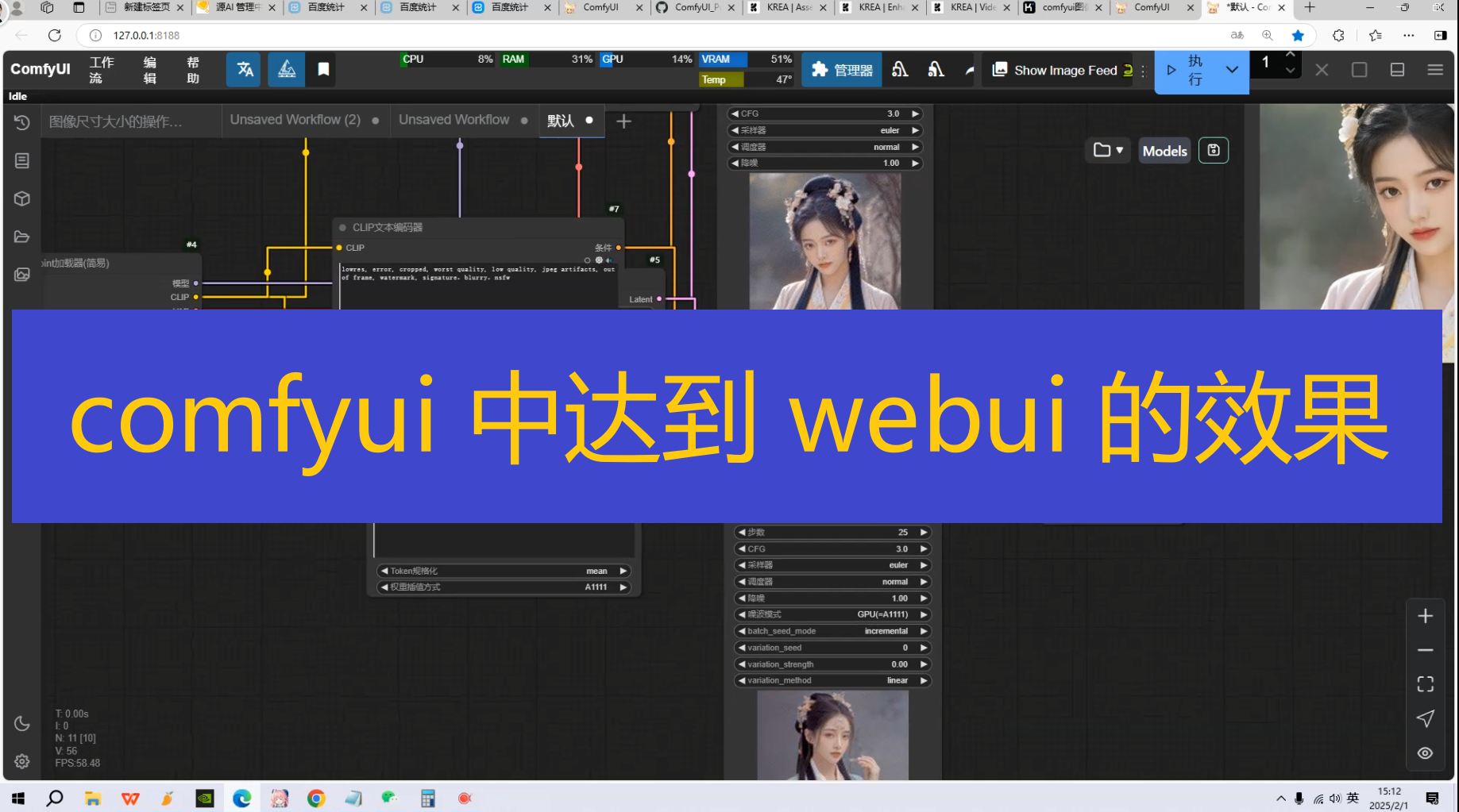Click the save icon next to Models

[x=1213, y=150]
